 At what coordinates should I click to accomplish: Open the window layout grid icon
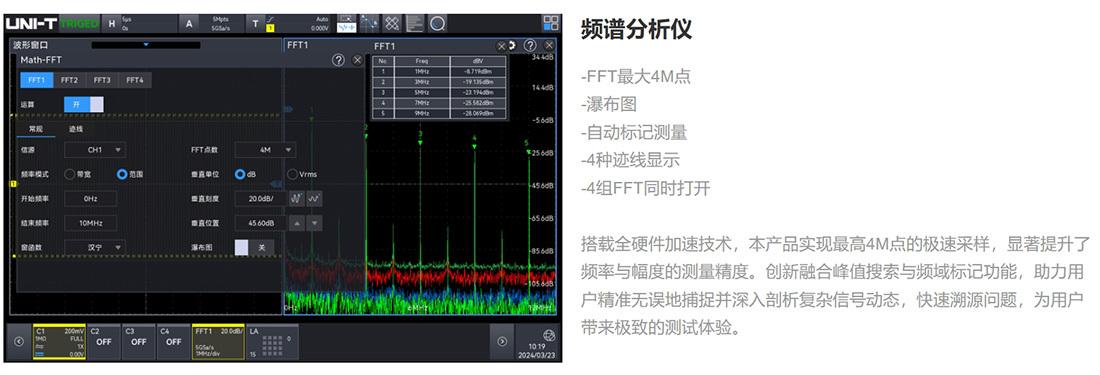coord(551,23)
